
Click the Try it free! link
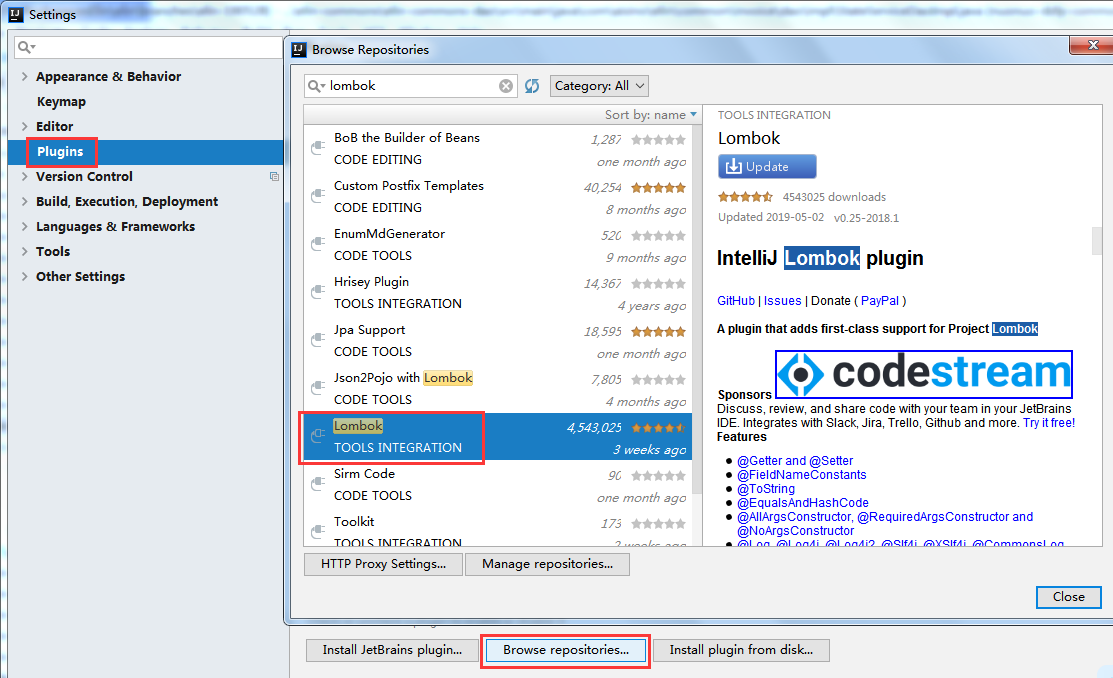click(1048, 423)
